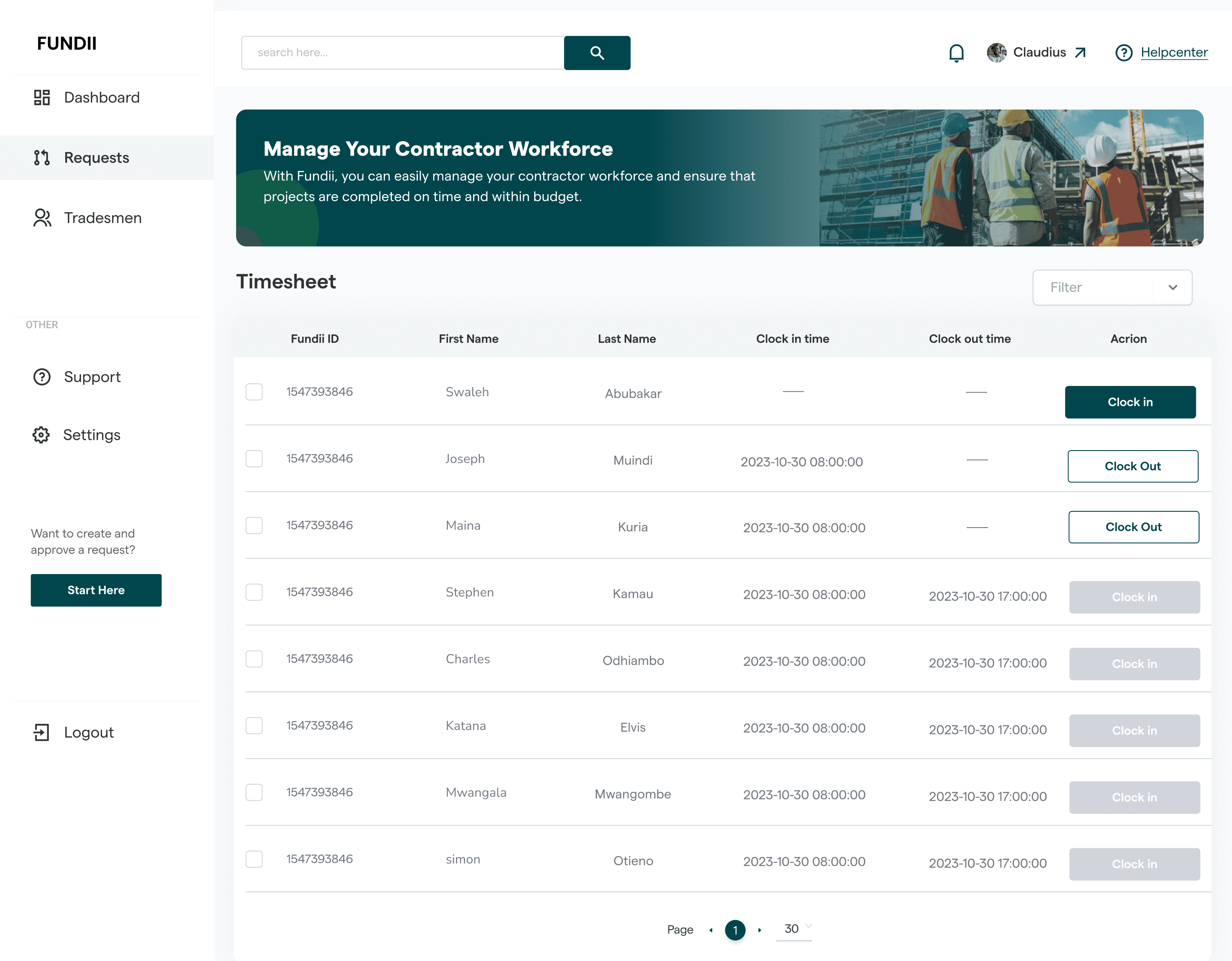Open the Filter dropdown

tap(1112, 287)
